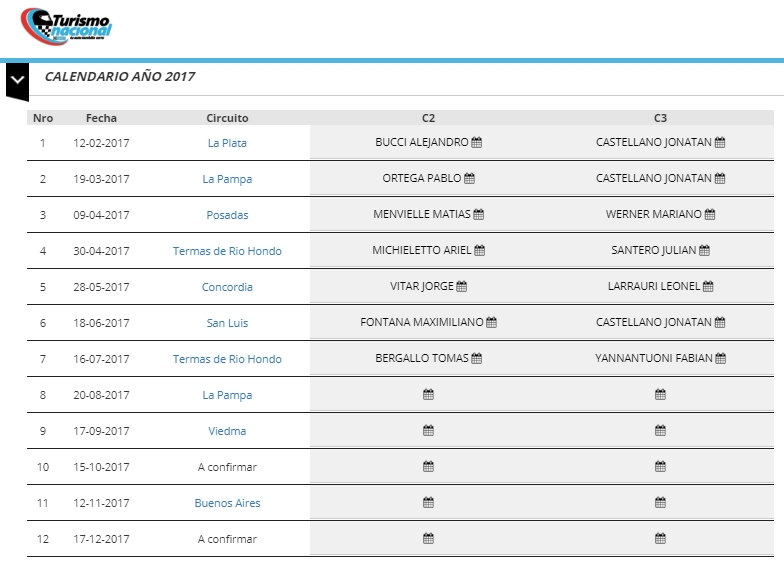Open calendar icon next to Werner Mariano
The width and height of the screenshot is (784, 566).
[710, 215]
